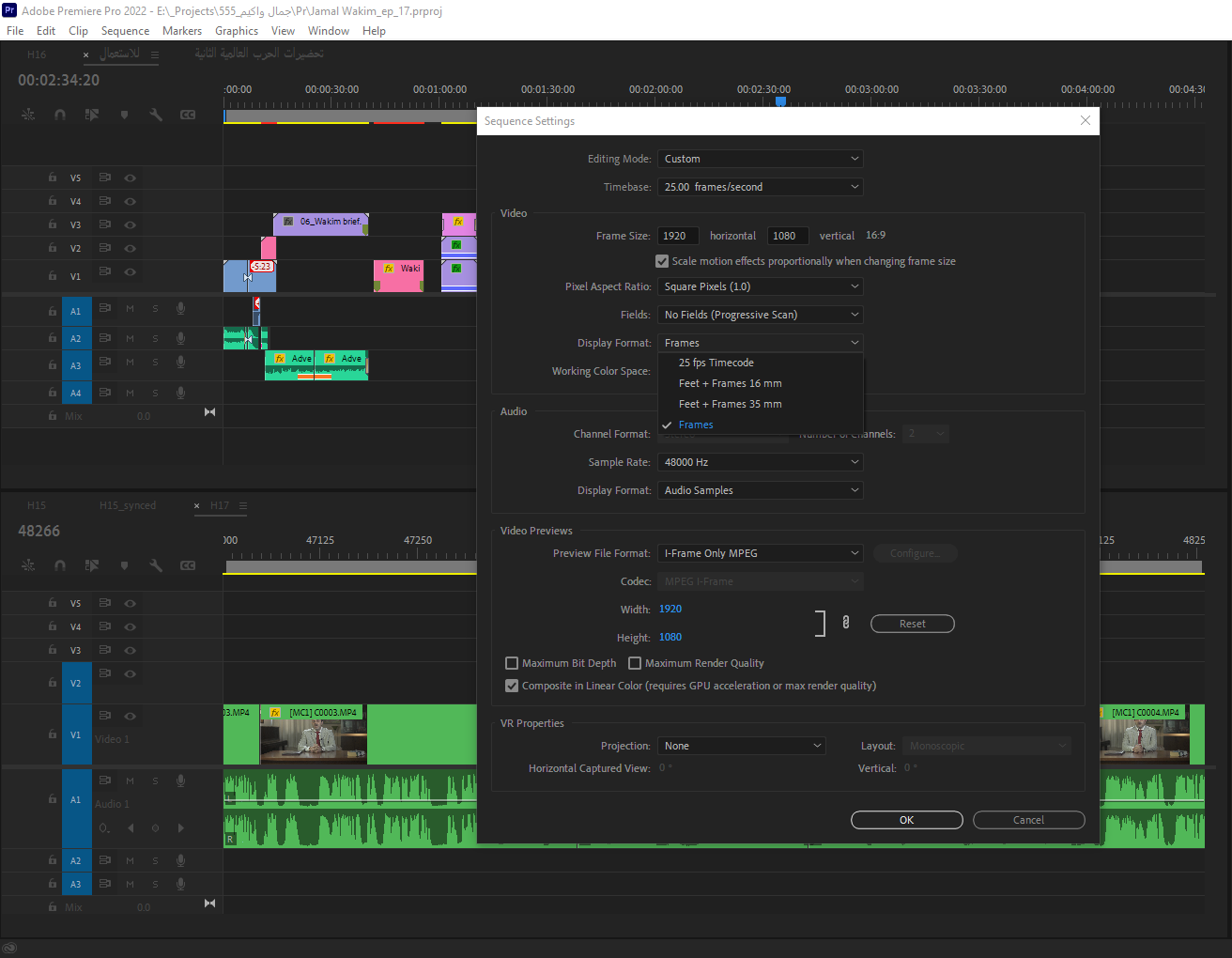The width and height of the screenshot is (1232, 958).
Task: Open Timeline Display Settings wrench icon
Action: point(156,114)
